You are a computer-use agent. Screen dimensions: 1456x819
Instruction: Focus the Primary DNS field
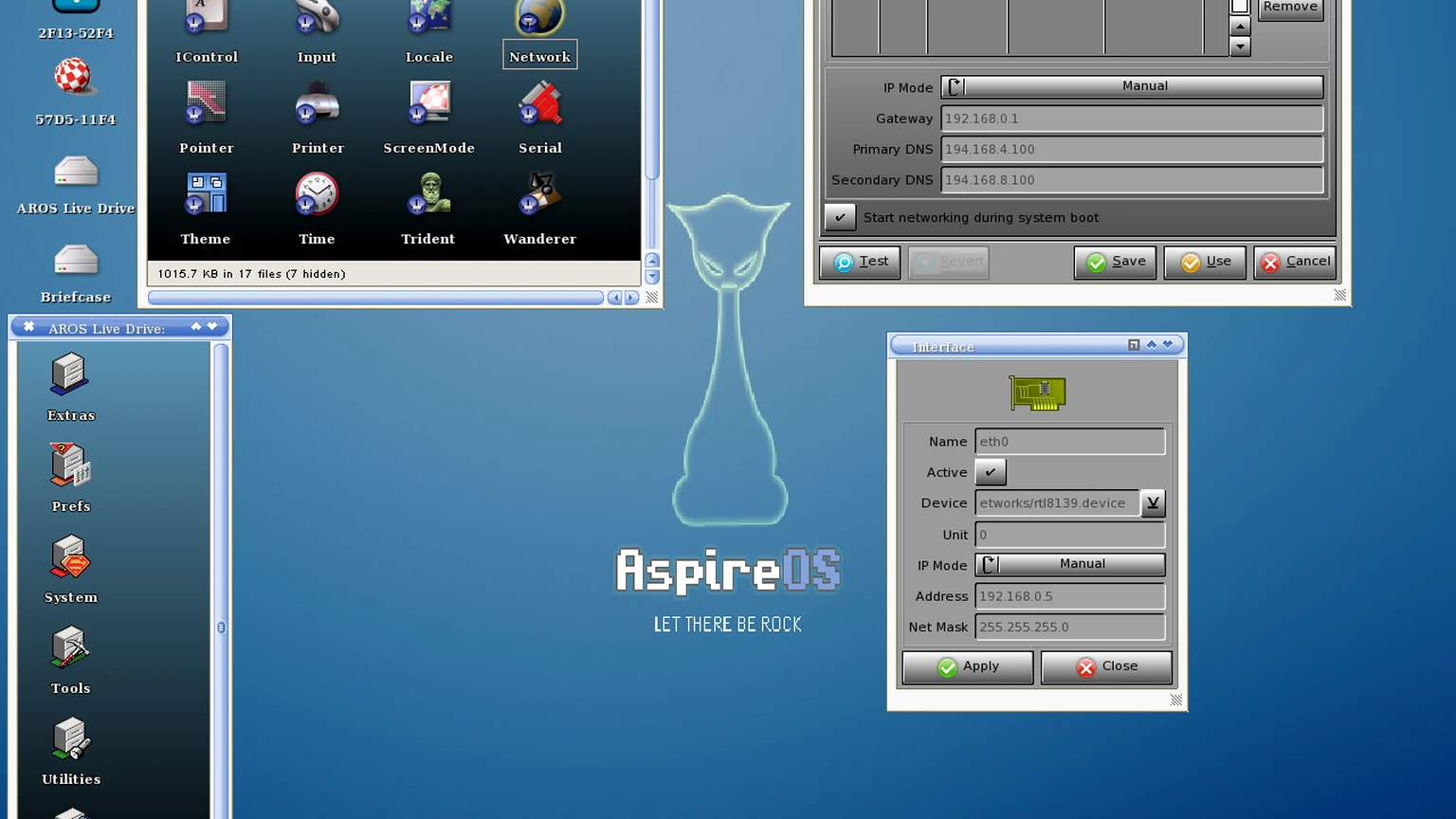point(1132,149)
